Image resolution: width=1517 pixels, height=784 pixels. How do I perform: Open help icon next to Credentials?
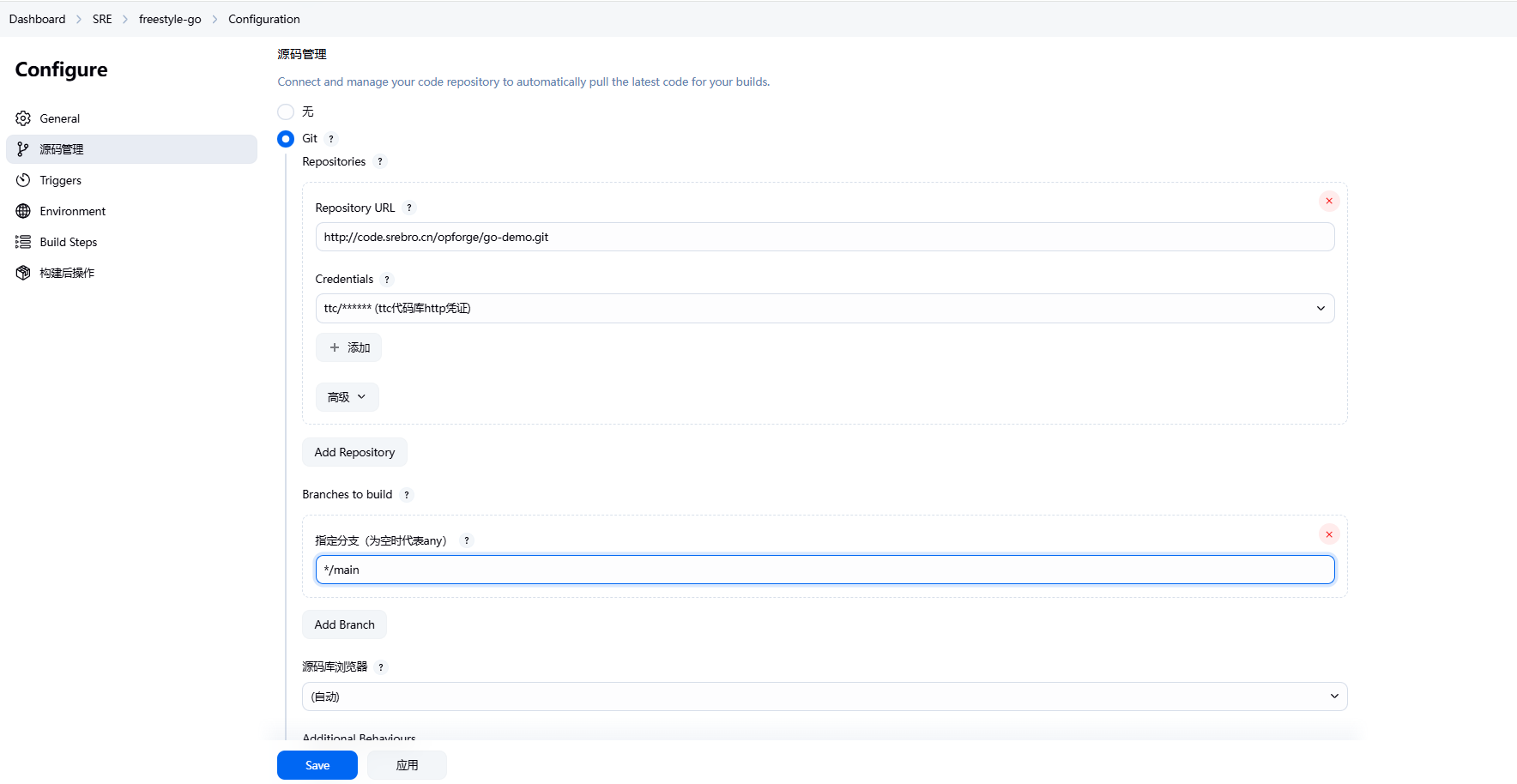[x=387, y=279]
